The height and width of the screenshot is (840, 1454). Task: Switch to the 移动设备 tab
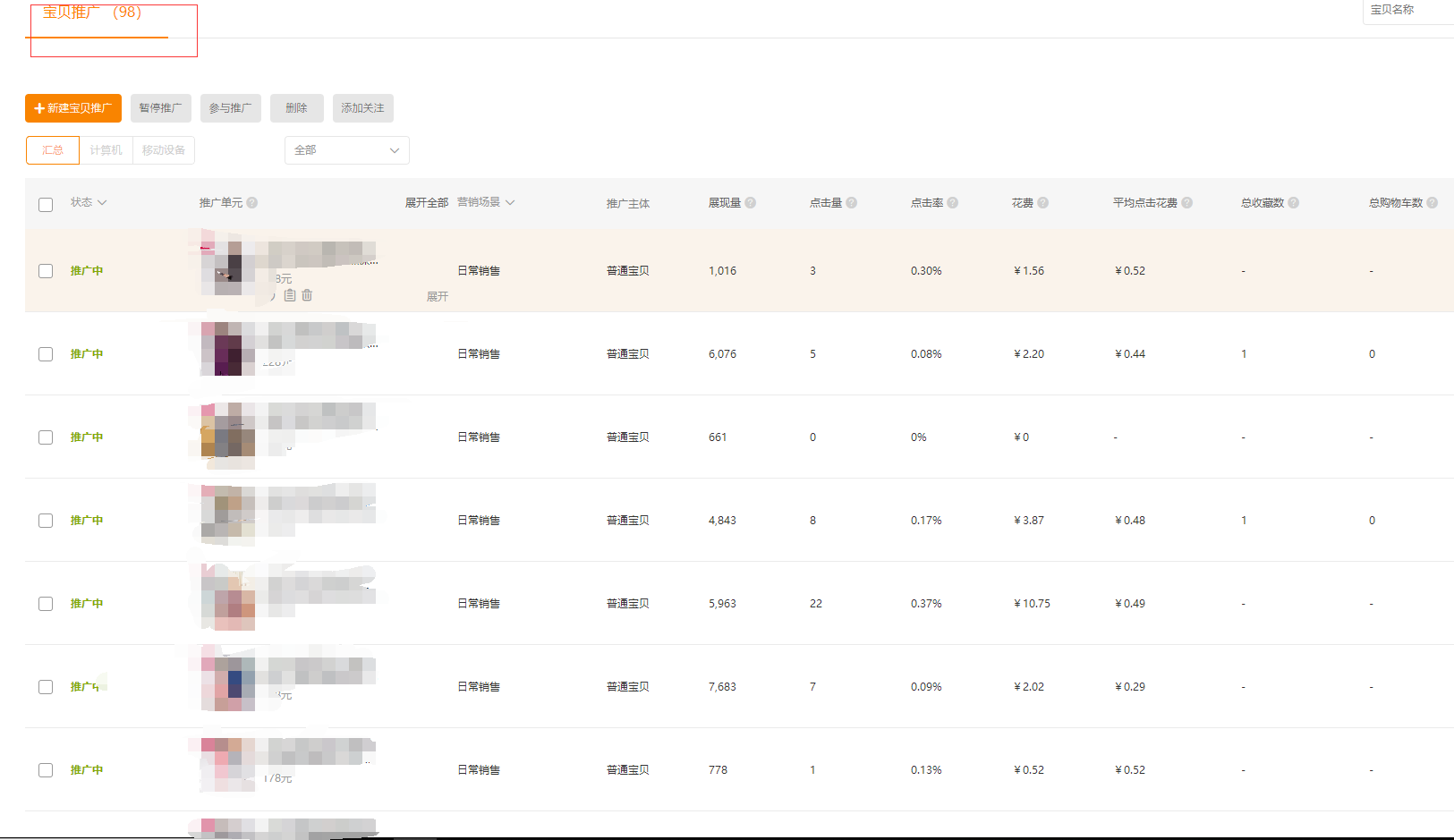tap(164, 150)
